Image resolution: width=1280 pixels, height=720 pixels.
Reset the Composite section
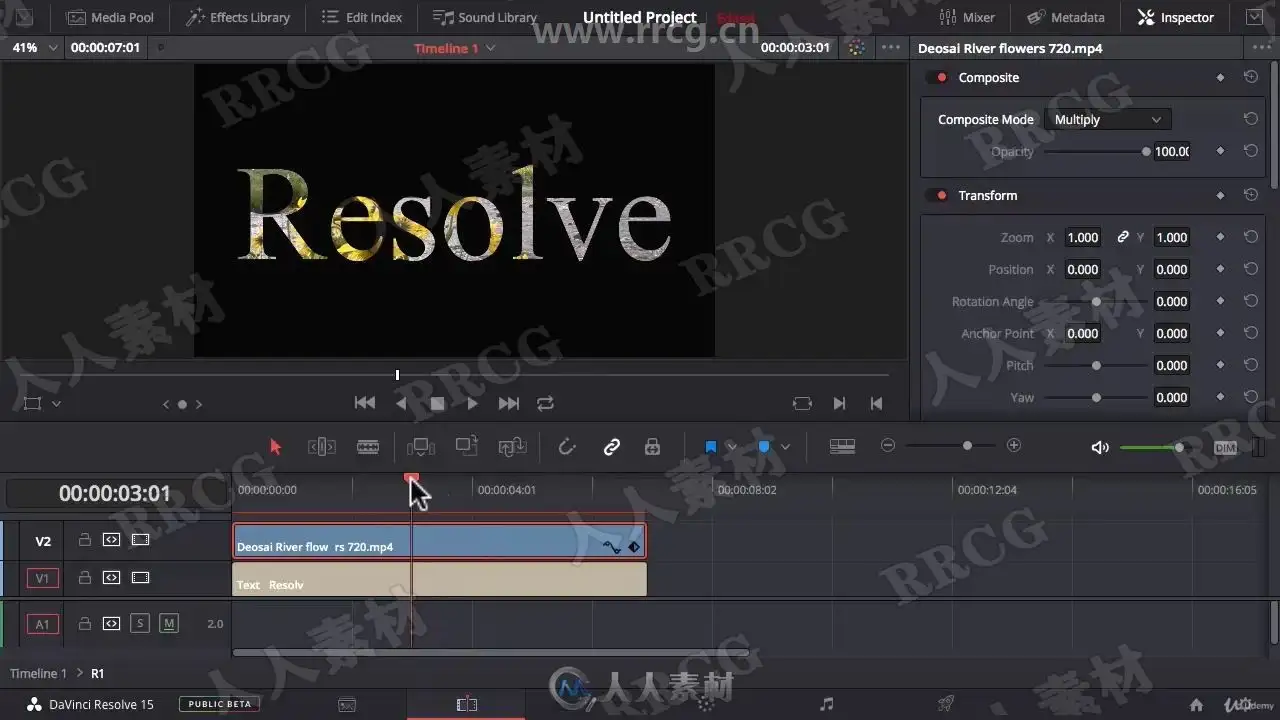tap(1250, 77)
